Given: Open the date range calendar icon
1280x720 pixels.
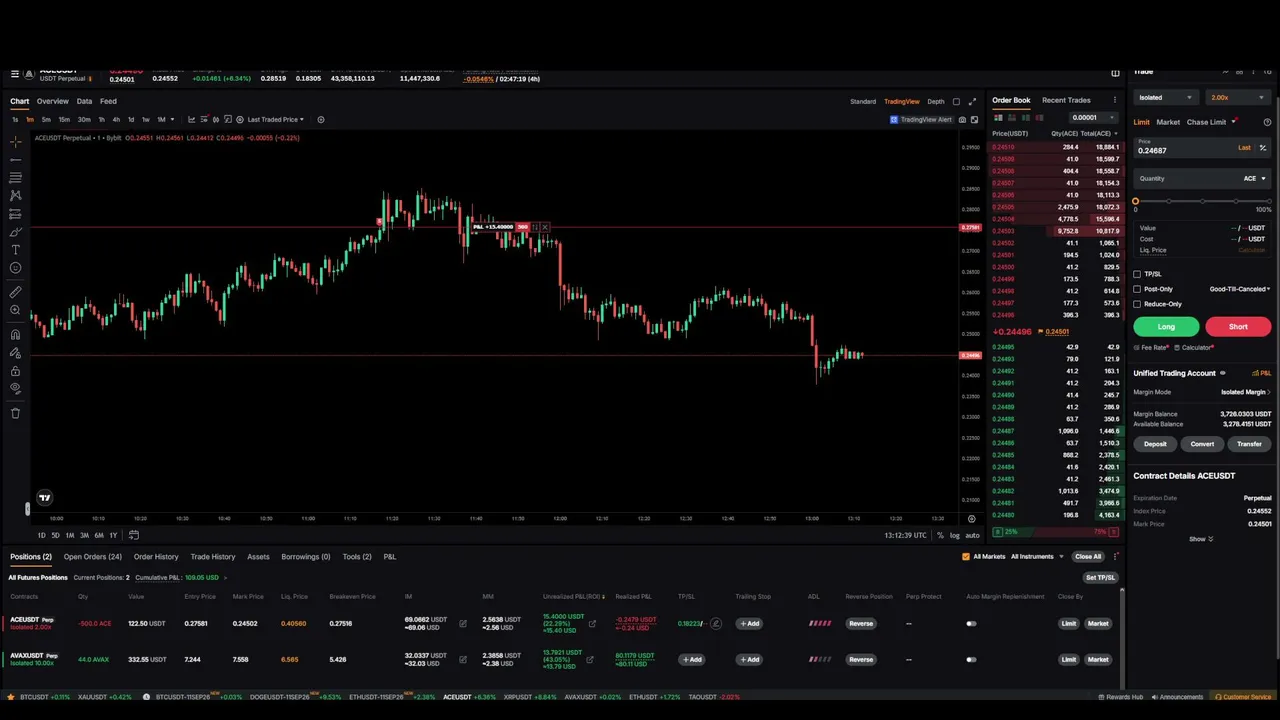Looking at the screenshot, I should click(x=134, y=535).
